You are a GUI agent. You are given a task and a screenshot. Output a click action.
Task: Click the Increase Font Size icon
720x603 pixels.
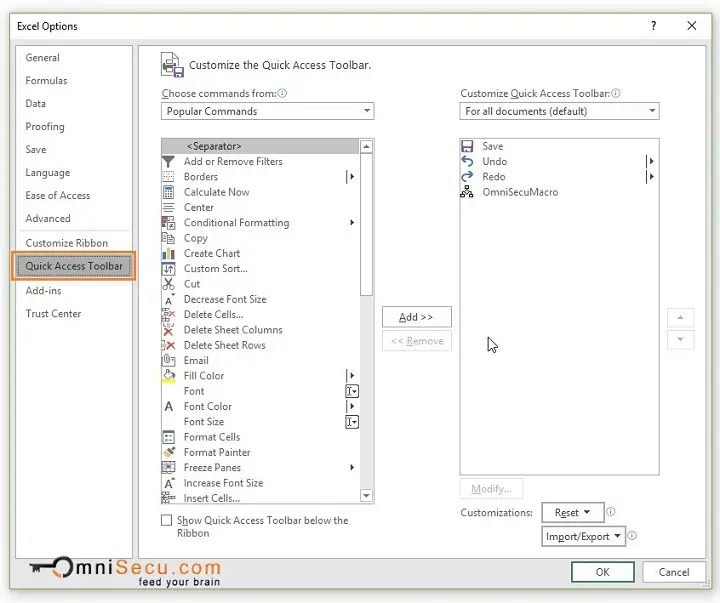(x=169, y=483)
